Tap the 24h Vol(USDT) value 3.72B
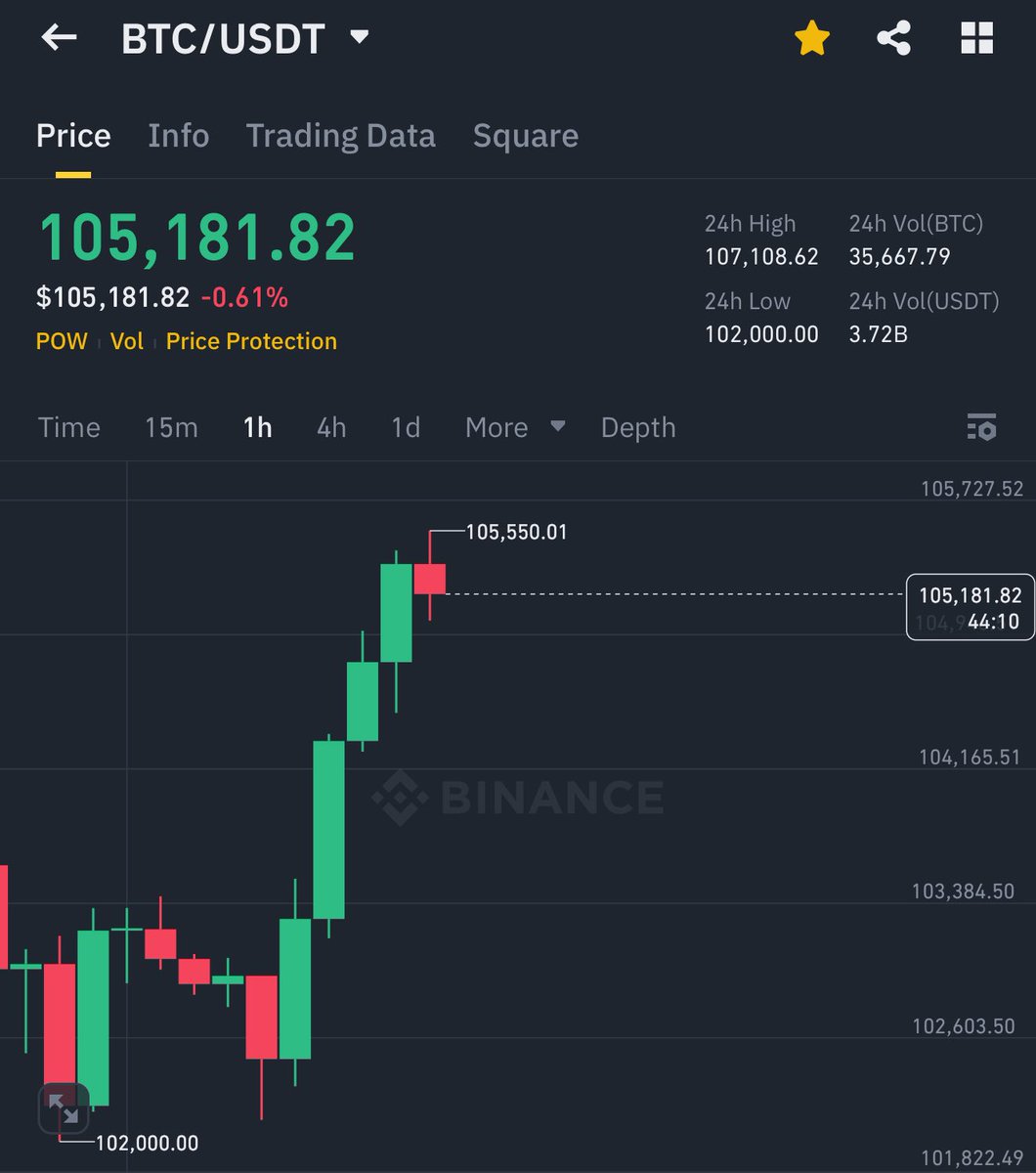This screenshot has height=1173, width=1036. click(878, 334)
